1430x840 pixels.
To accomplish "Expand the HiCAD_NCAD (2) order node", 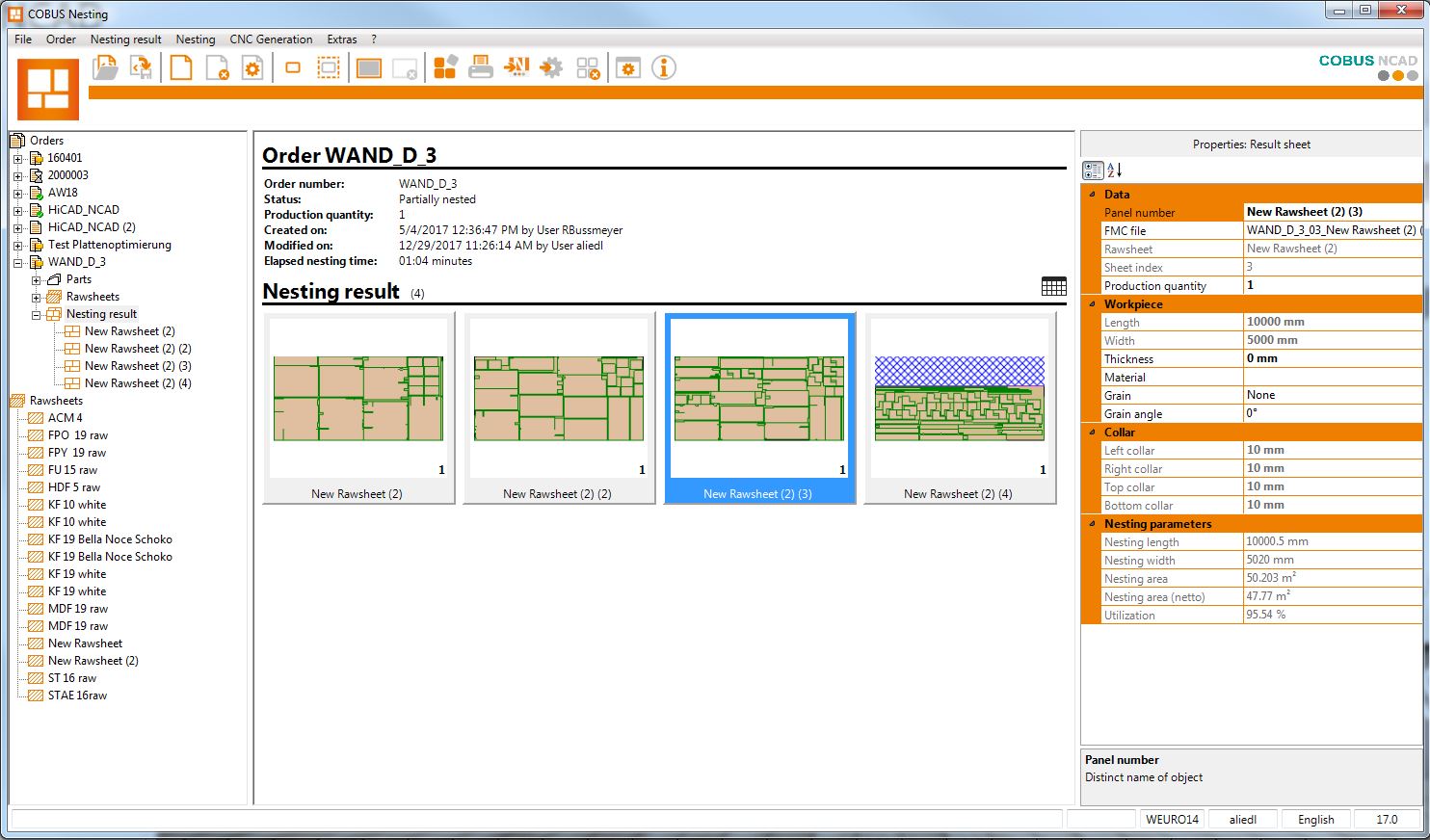I will pos(17,227).
